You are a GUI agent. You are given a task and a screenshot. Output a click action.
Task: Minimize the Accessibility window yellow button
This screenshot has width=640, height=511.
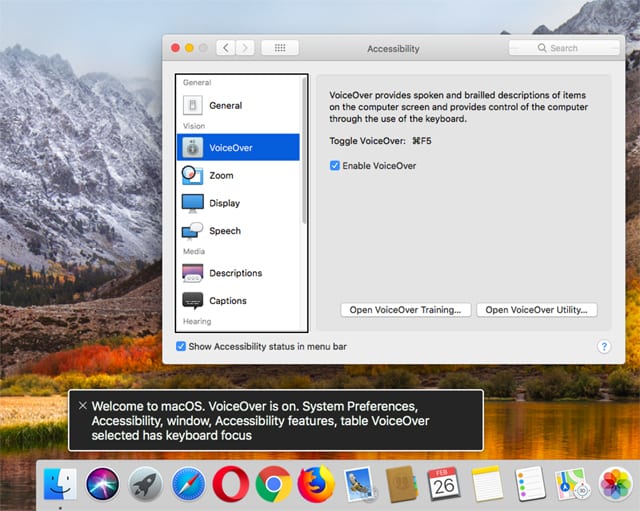tap(189, 48)
